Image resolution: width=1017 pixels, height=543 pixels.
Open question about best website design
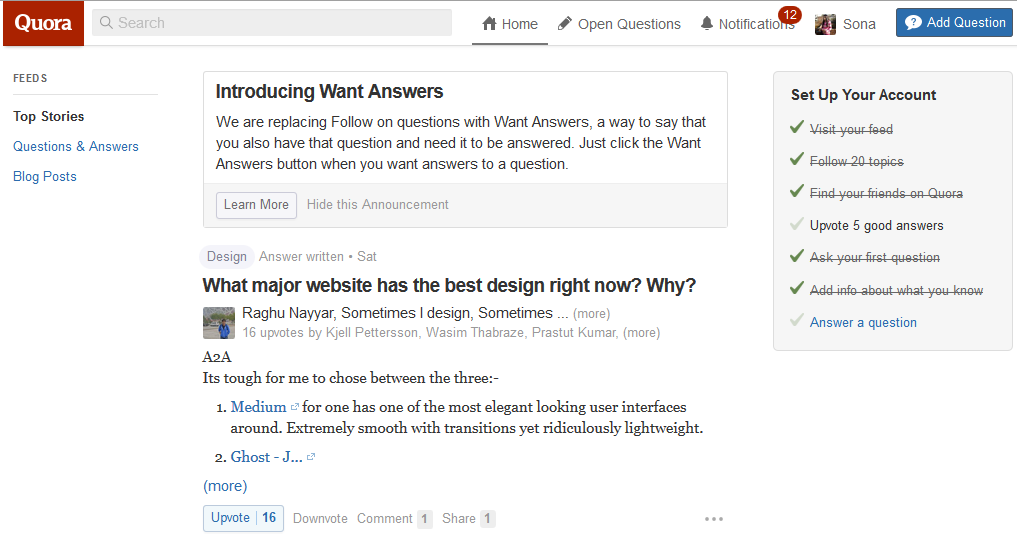coord(449,285)
